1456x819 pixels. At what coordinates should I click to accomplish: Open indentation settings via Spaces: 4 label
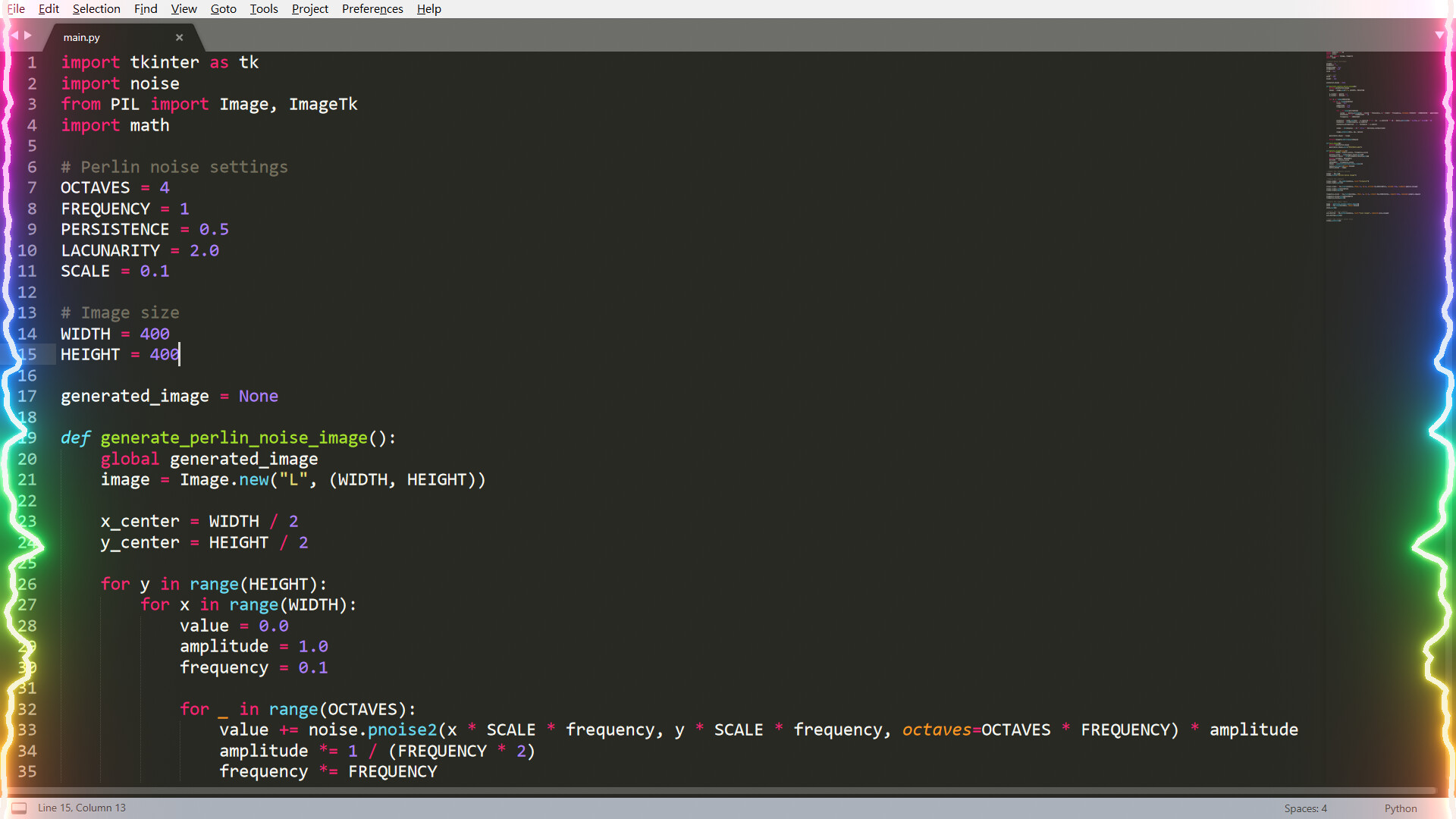(x=1305, y=808)
